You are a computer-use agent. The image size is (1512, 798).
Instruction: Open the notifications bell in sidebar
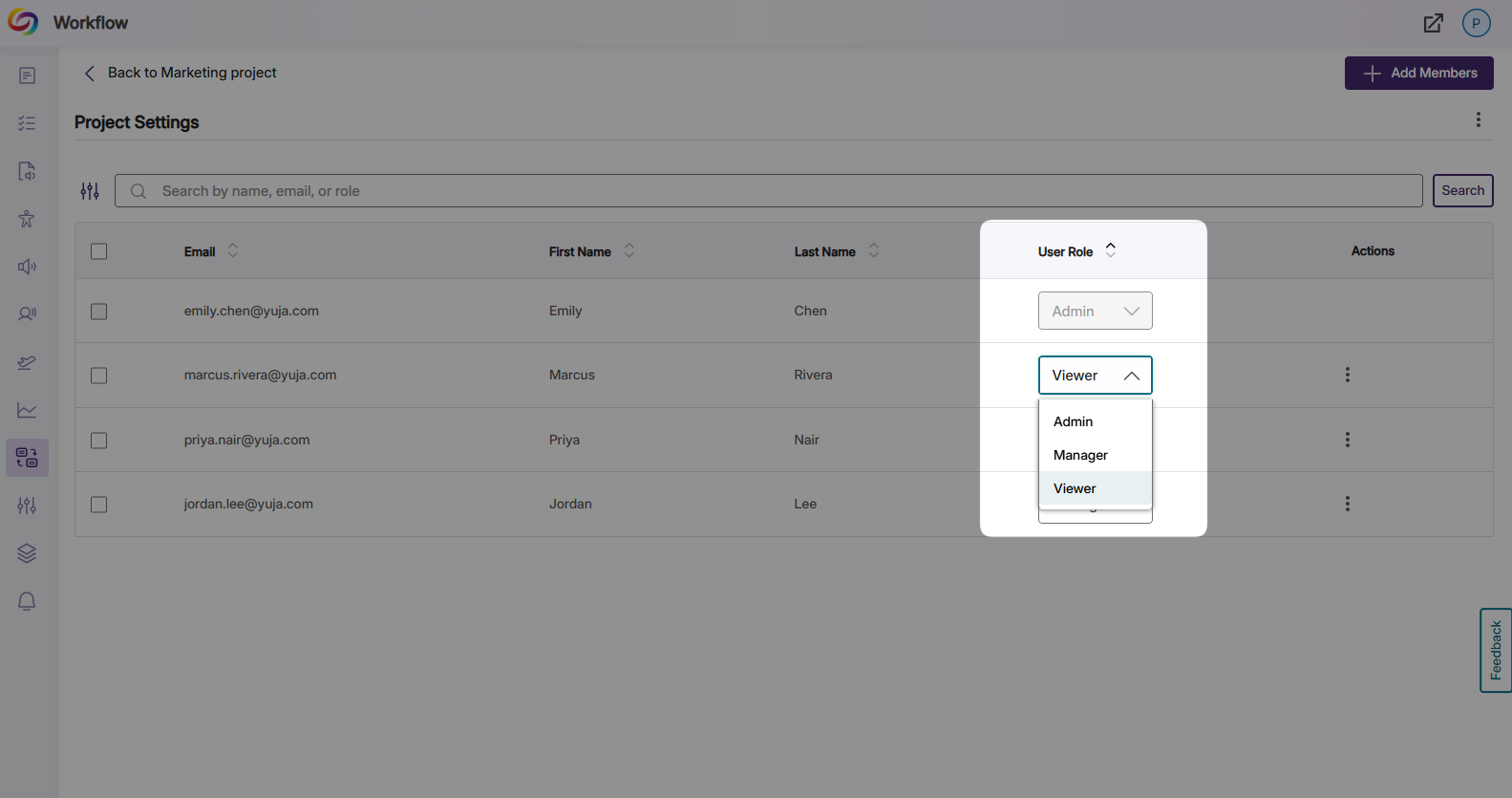pos(27,601)
